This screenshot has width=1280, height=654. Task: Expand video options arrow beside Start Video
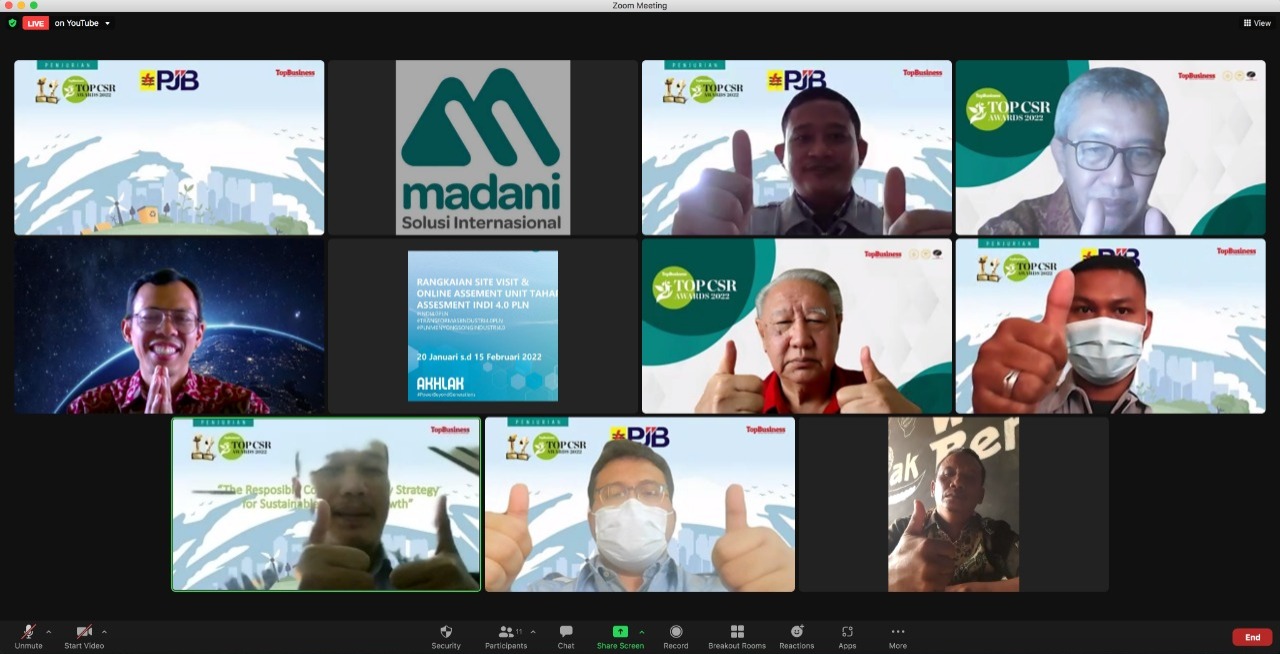tap(104, 632)
